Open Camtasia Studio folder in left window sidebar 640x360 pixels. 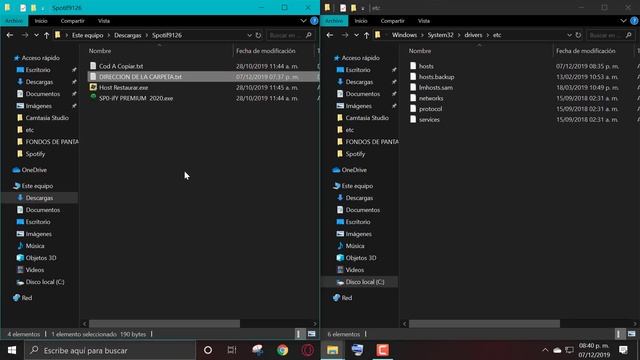pos(43,118)
